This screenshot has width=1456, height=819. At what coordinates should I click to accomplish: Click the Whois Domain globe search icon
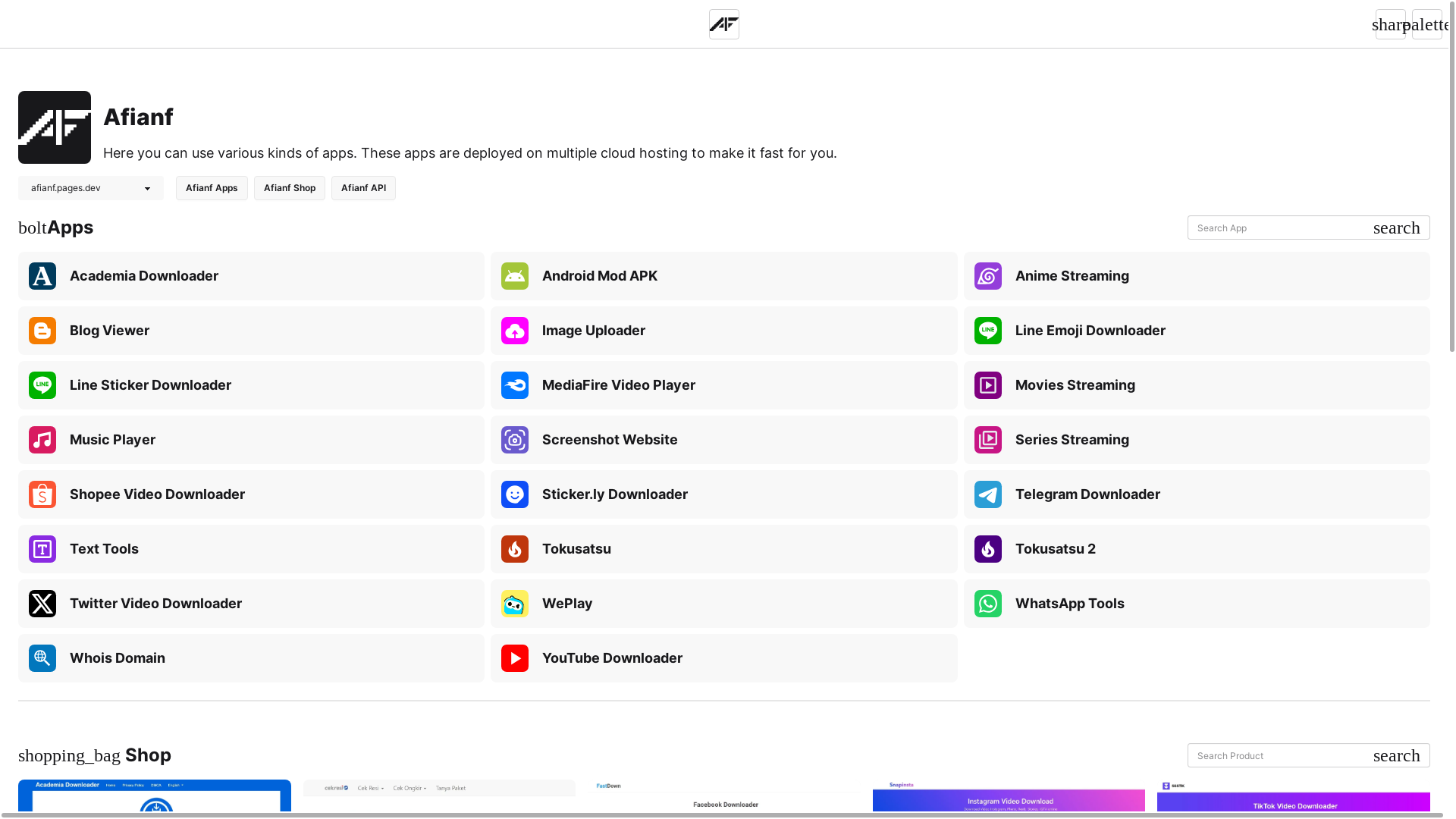[x=42, y=658]
